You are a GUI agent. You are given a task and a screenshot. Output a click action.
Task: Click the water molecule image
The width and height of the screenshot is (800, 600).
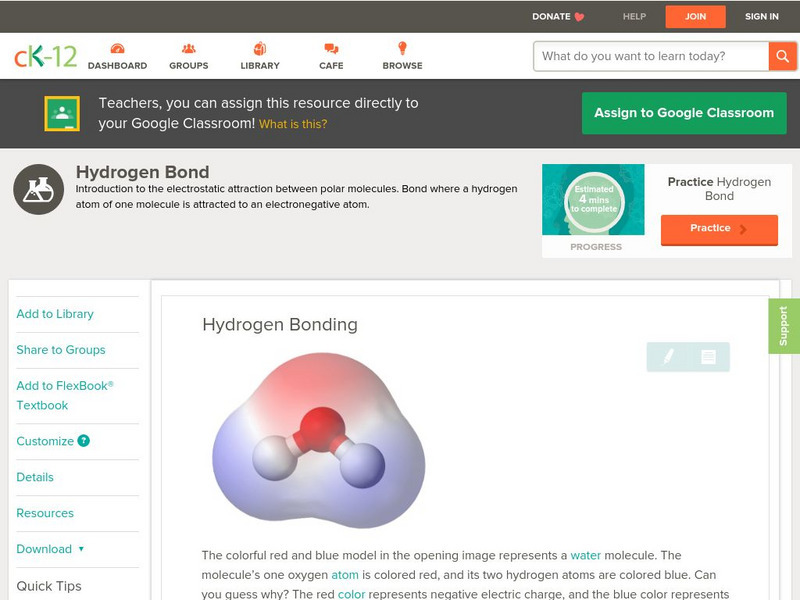point(319,440)
